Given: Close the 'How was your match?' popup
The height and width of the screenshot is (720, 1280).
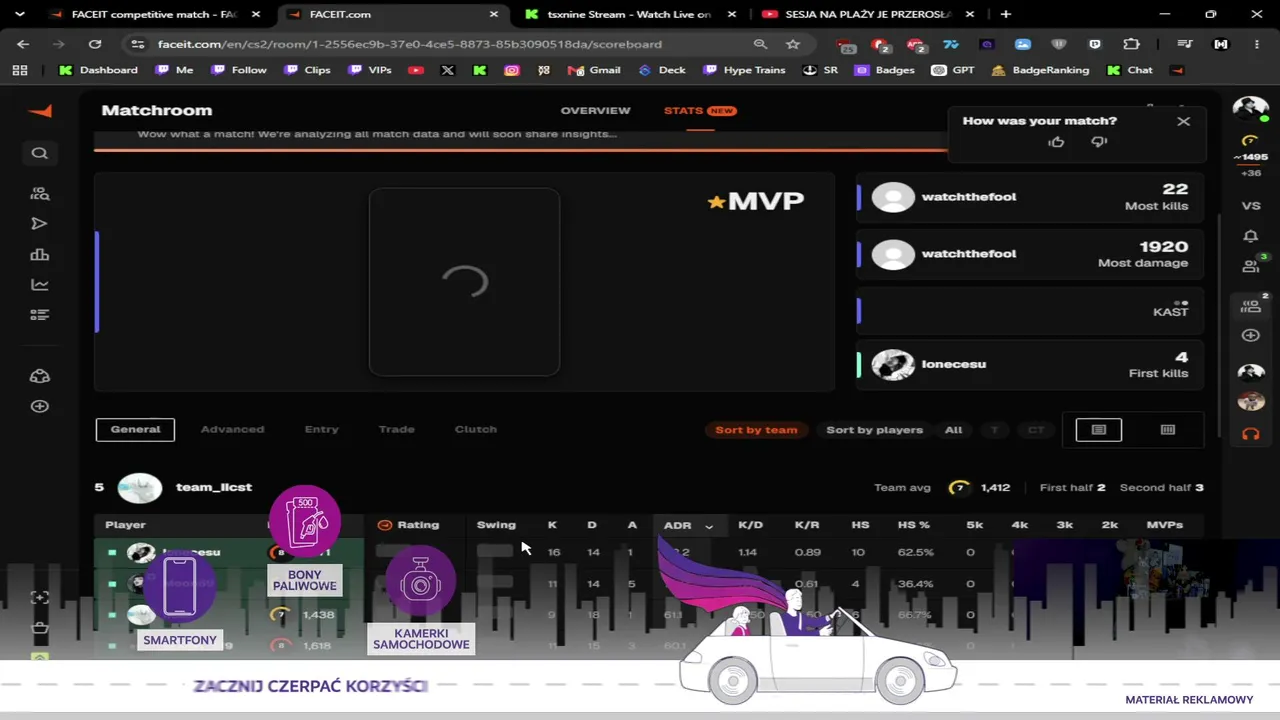Looking at the screenshot, I should coord(1184,121).
